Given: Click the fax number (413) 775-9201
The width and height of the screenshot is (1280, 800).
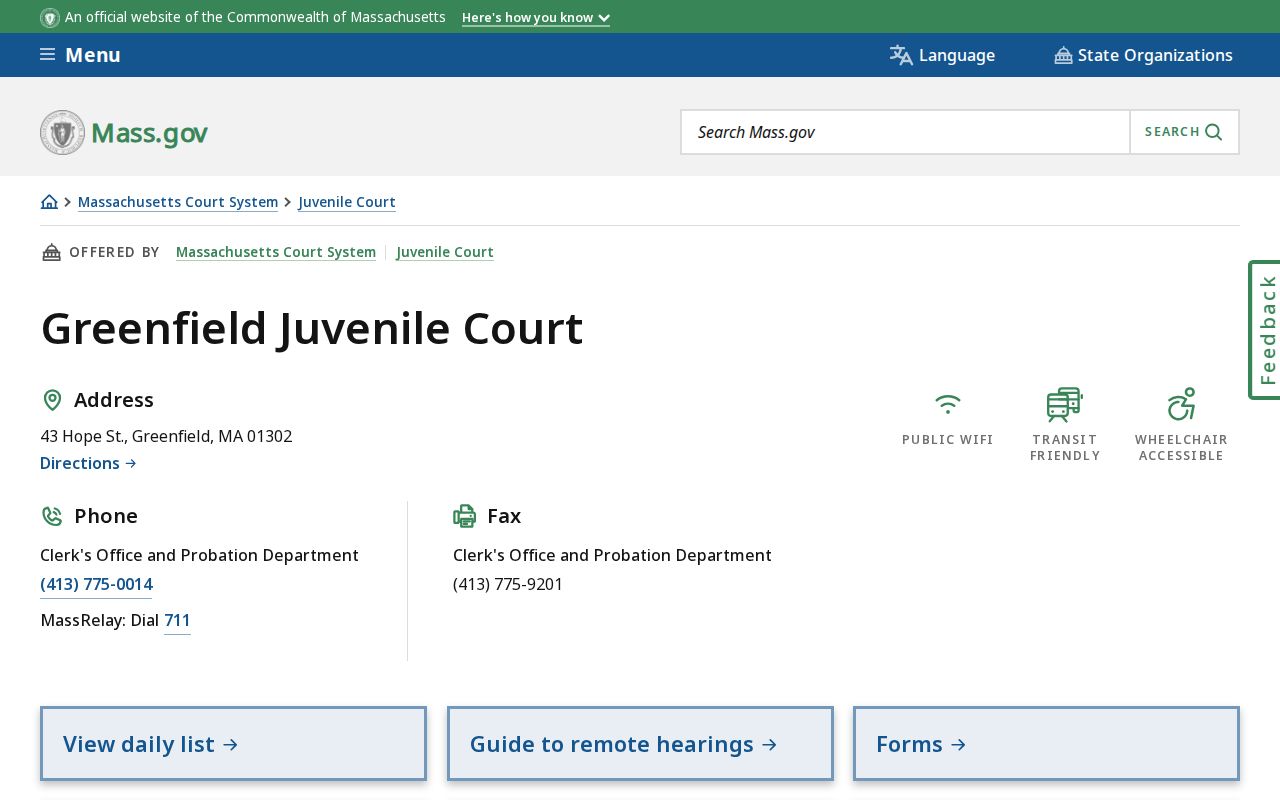Looking at the screenshot, I should (x=508, y=584).
